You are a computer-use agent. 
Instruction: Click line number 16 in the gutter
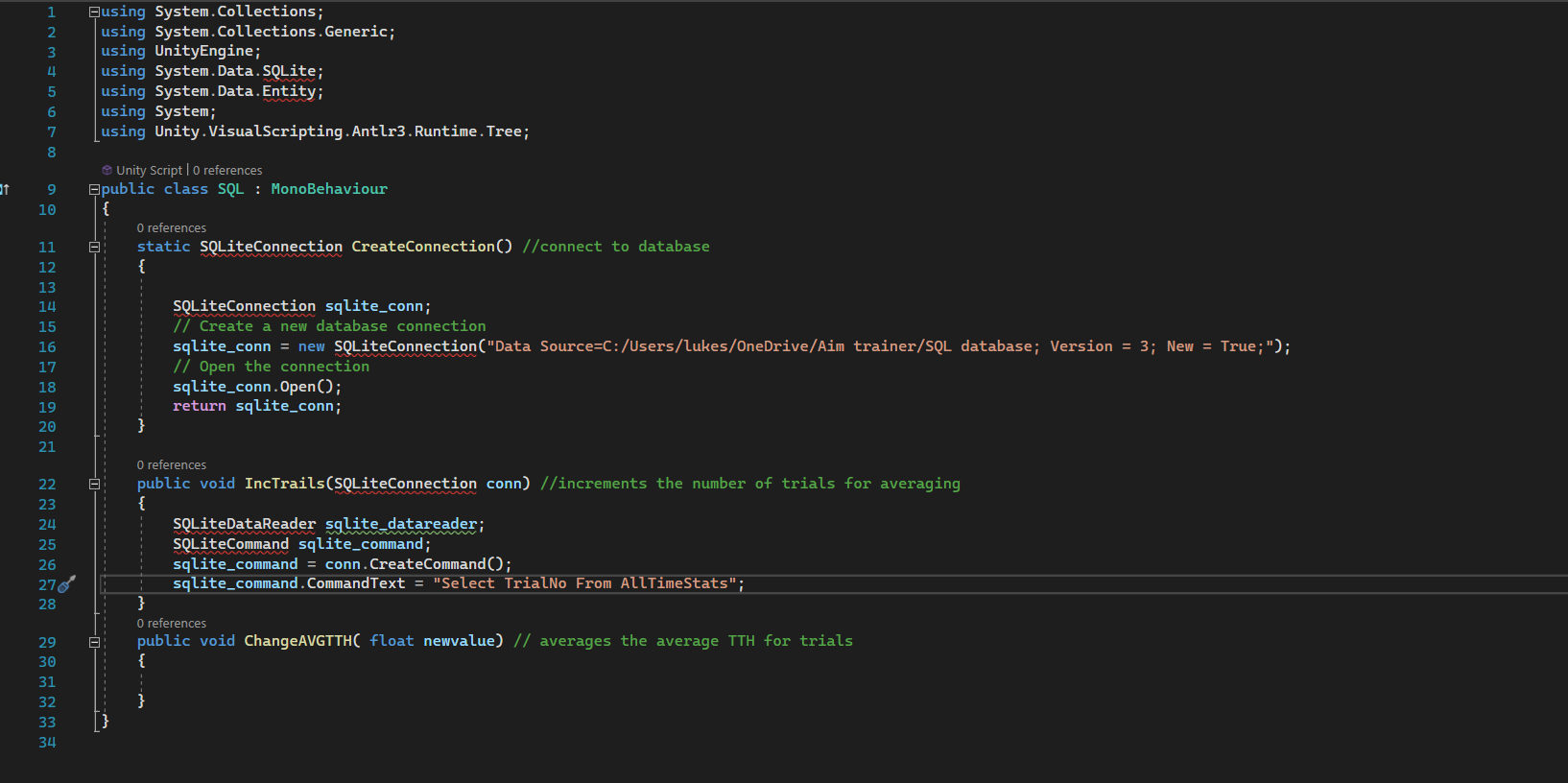click(47, 346)
